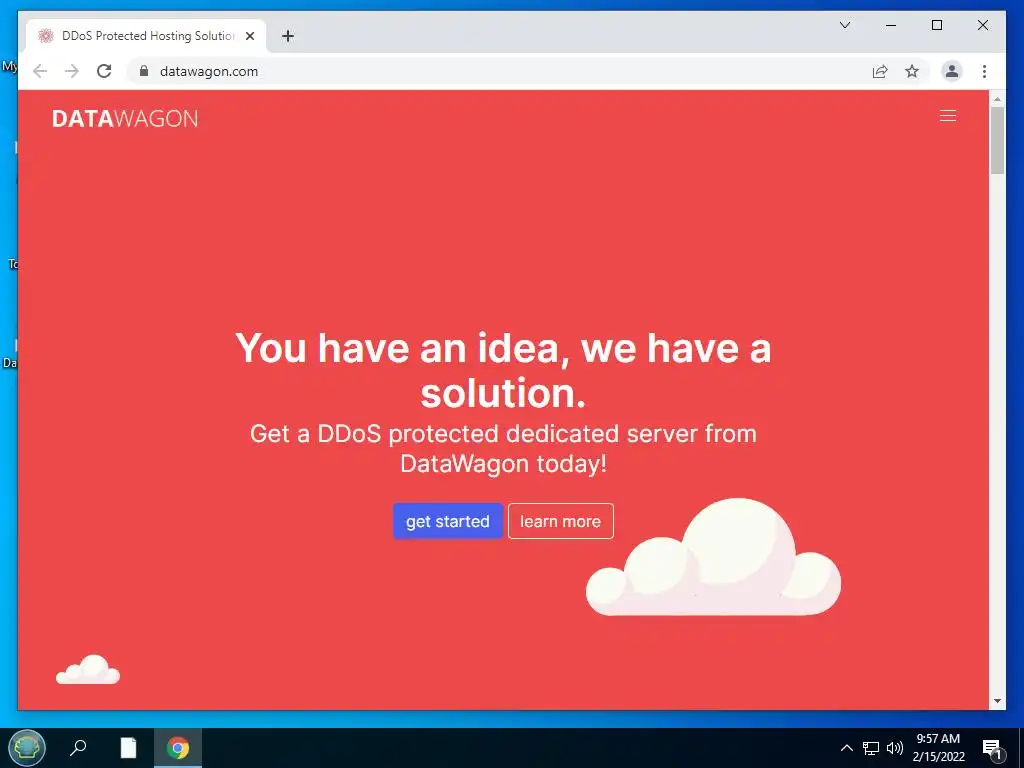
Task: Click the blue get started button
Action: point(447,521)
